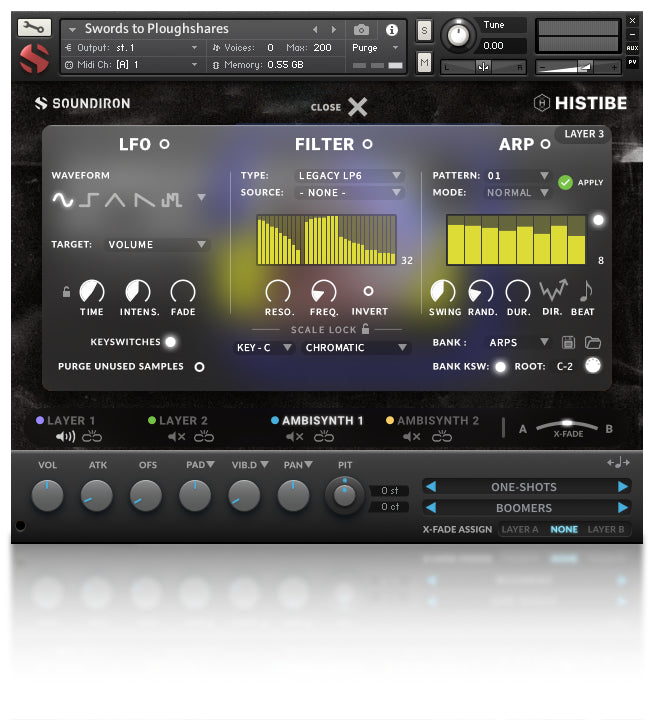
Task: Assign X-Fade to Layer A
Action: click(x=520, y=529)
